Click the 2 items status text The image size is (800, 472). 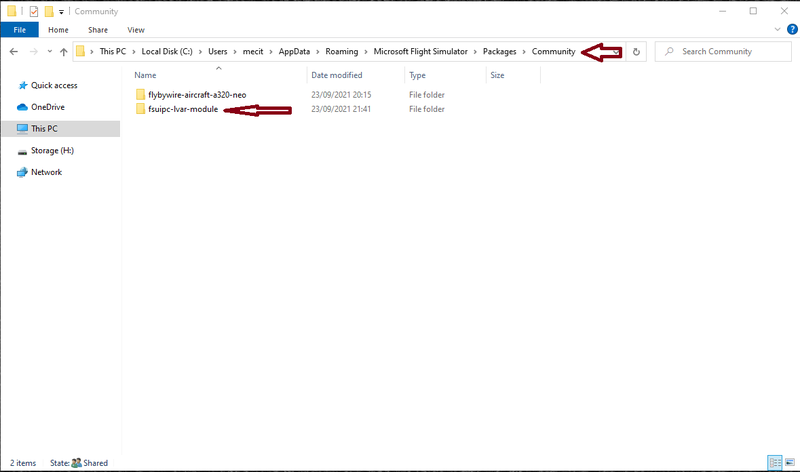[23, 463]
